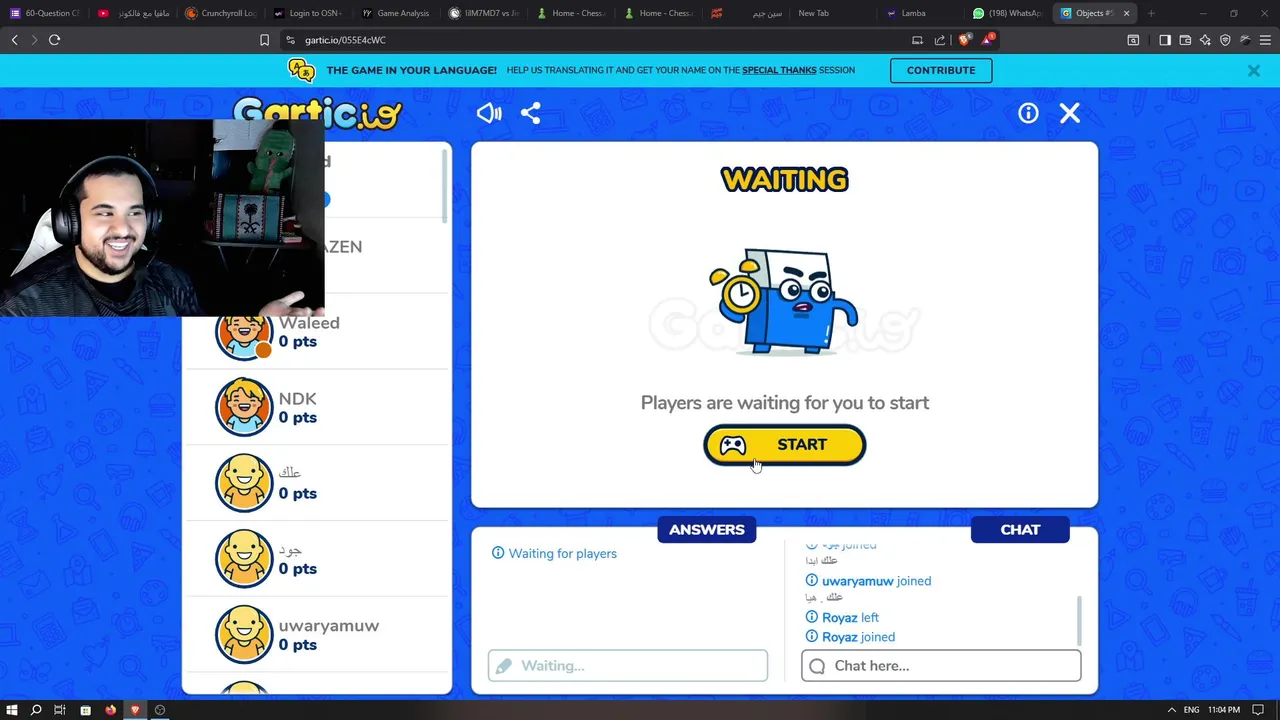Click the ENG language indicator
Viewport: 1280px width, 720px height.
pyautogui.click(x=1192, y=710)
